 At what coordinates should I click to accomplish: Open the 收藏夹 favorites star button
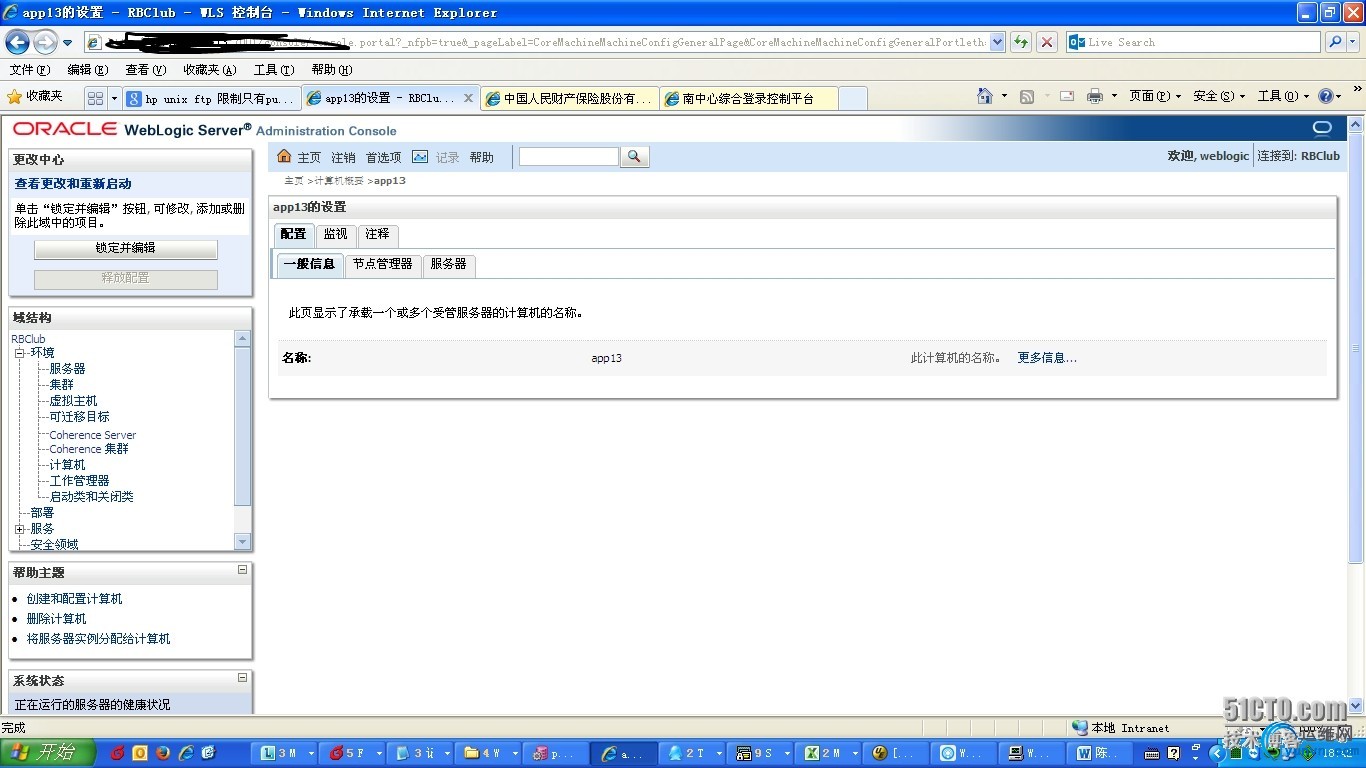(35, 96)
